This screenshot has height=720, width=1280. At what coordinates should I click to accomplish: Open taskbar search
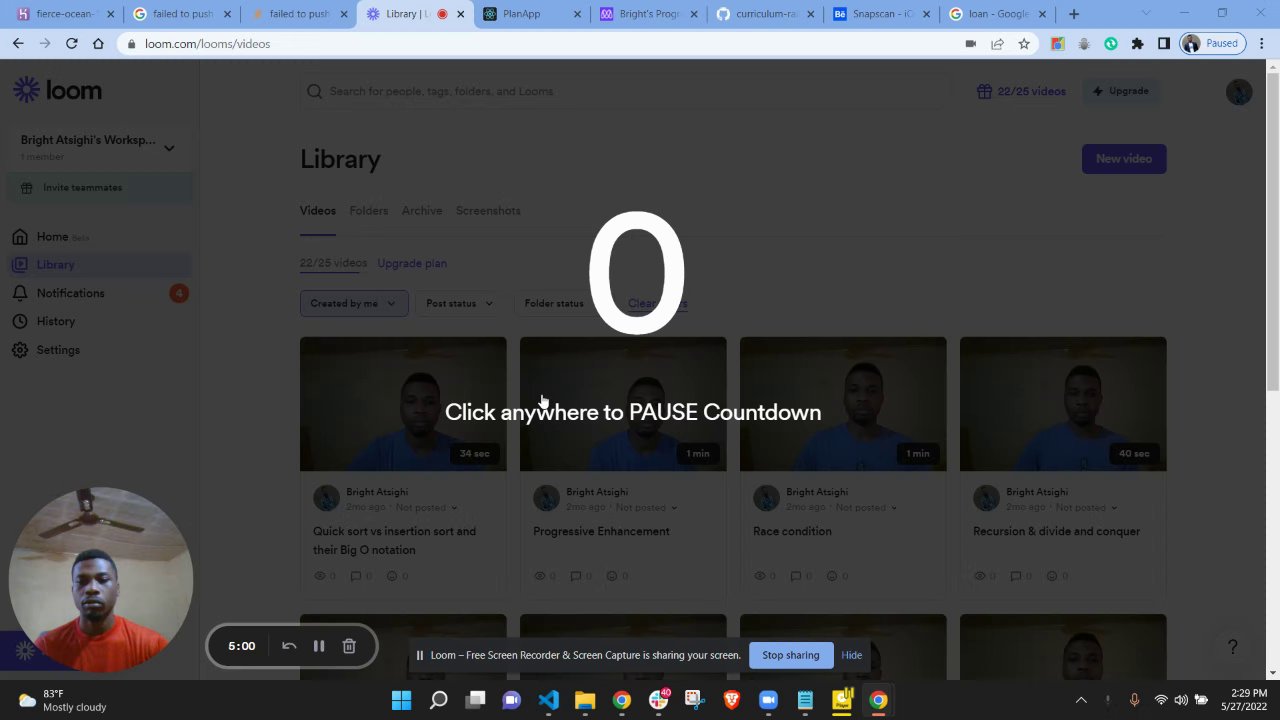tap(438, 700)
